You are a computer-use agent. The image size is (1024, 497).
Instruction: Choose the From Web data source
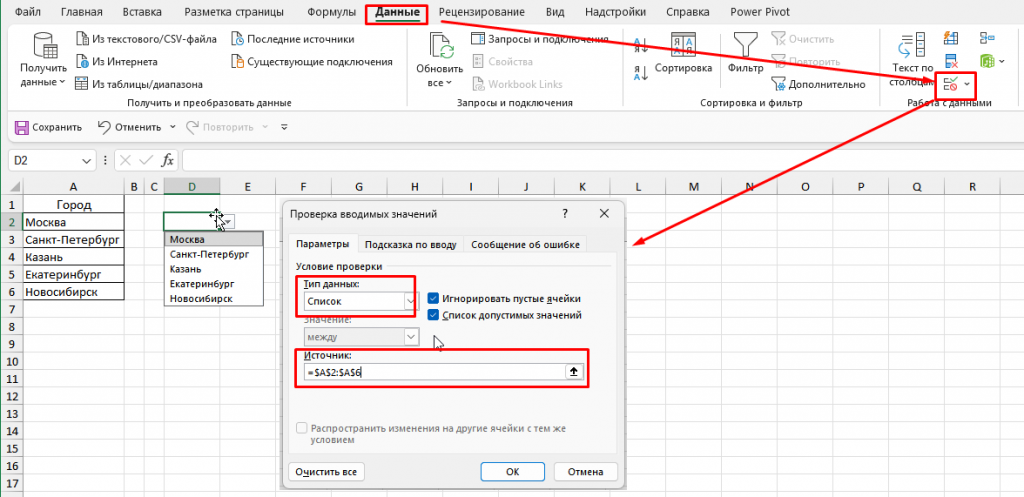pos(116,61)
